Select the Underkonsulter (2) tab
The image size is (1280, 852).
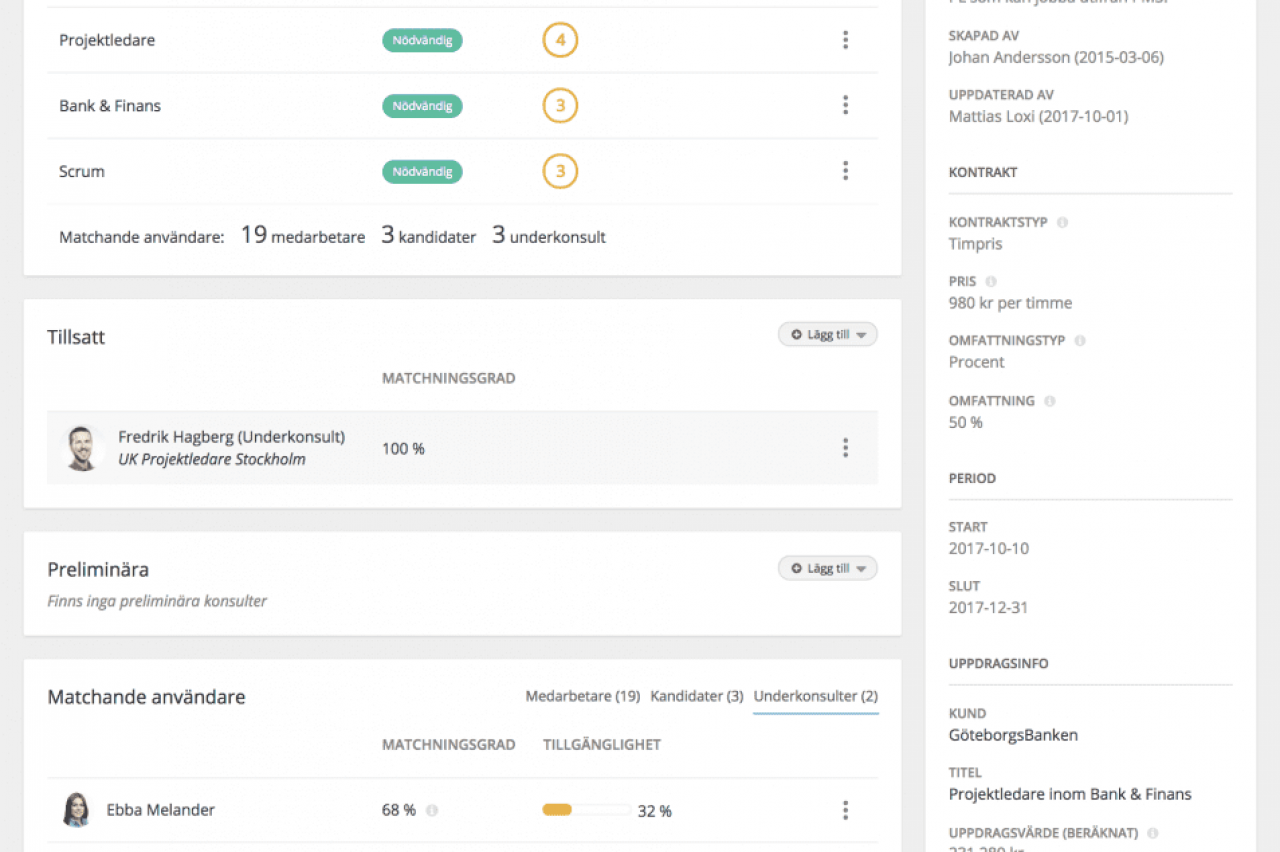pyautogui.click(x=815, y=696)
